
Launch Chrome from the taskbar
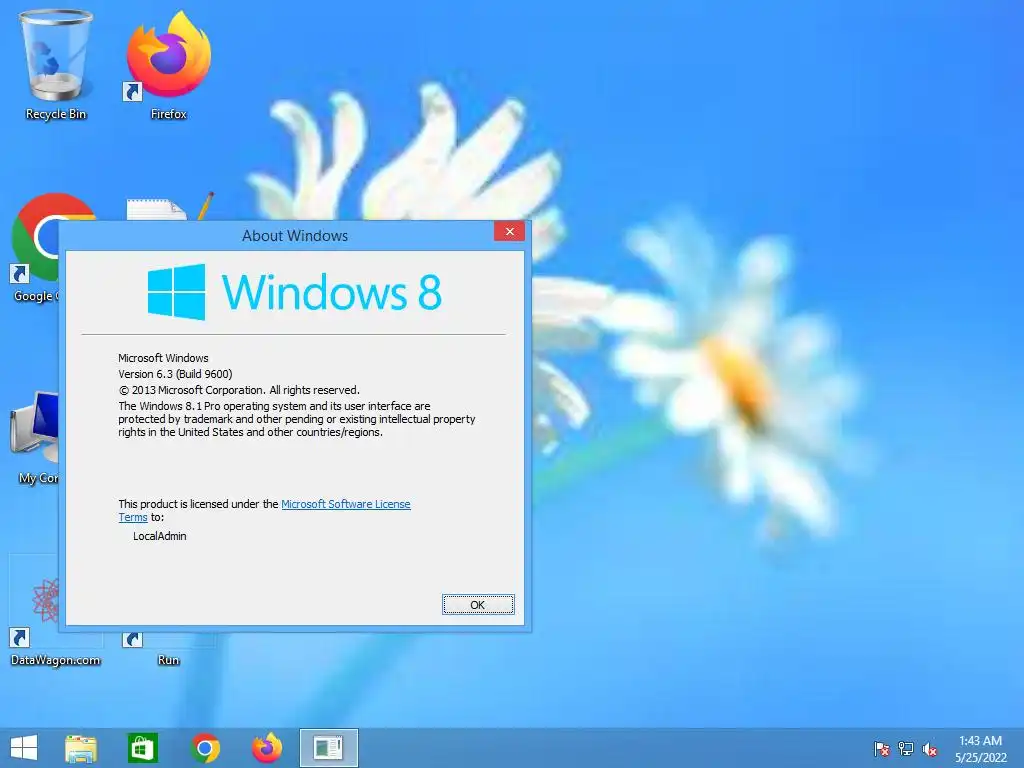click(205, 748)
